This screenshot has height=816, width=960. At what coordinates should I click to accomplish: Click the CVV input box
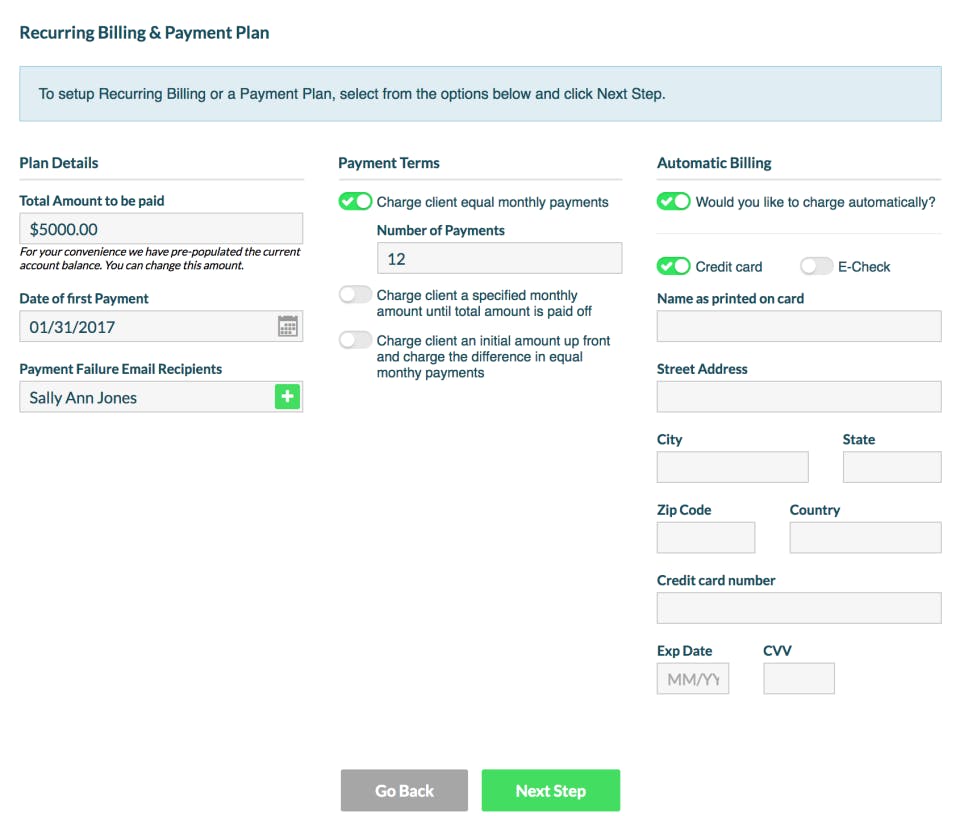point(798,678)
